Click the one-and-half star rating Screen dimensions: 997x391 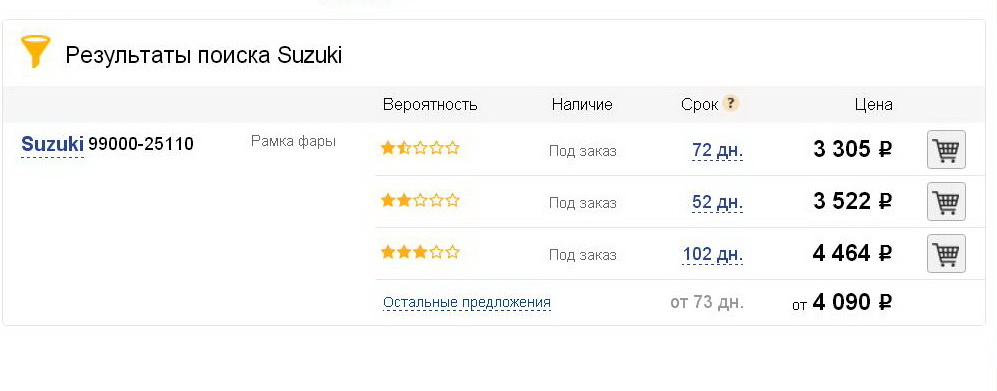click(420, 149)
